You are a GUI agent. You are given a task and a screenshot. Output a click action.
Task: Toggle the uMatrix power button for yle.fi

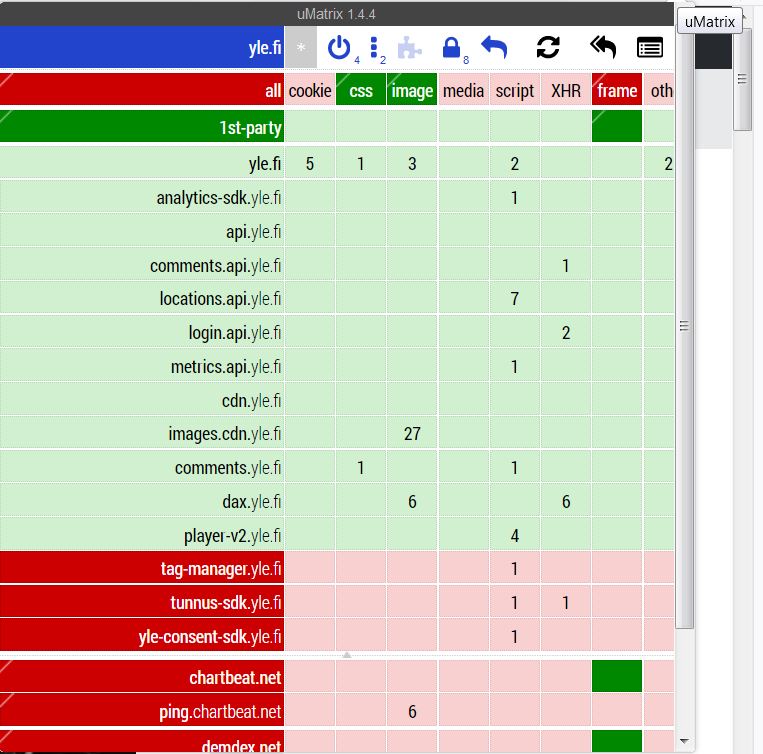coord(339,48)
